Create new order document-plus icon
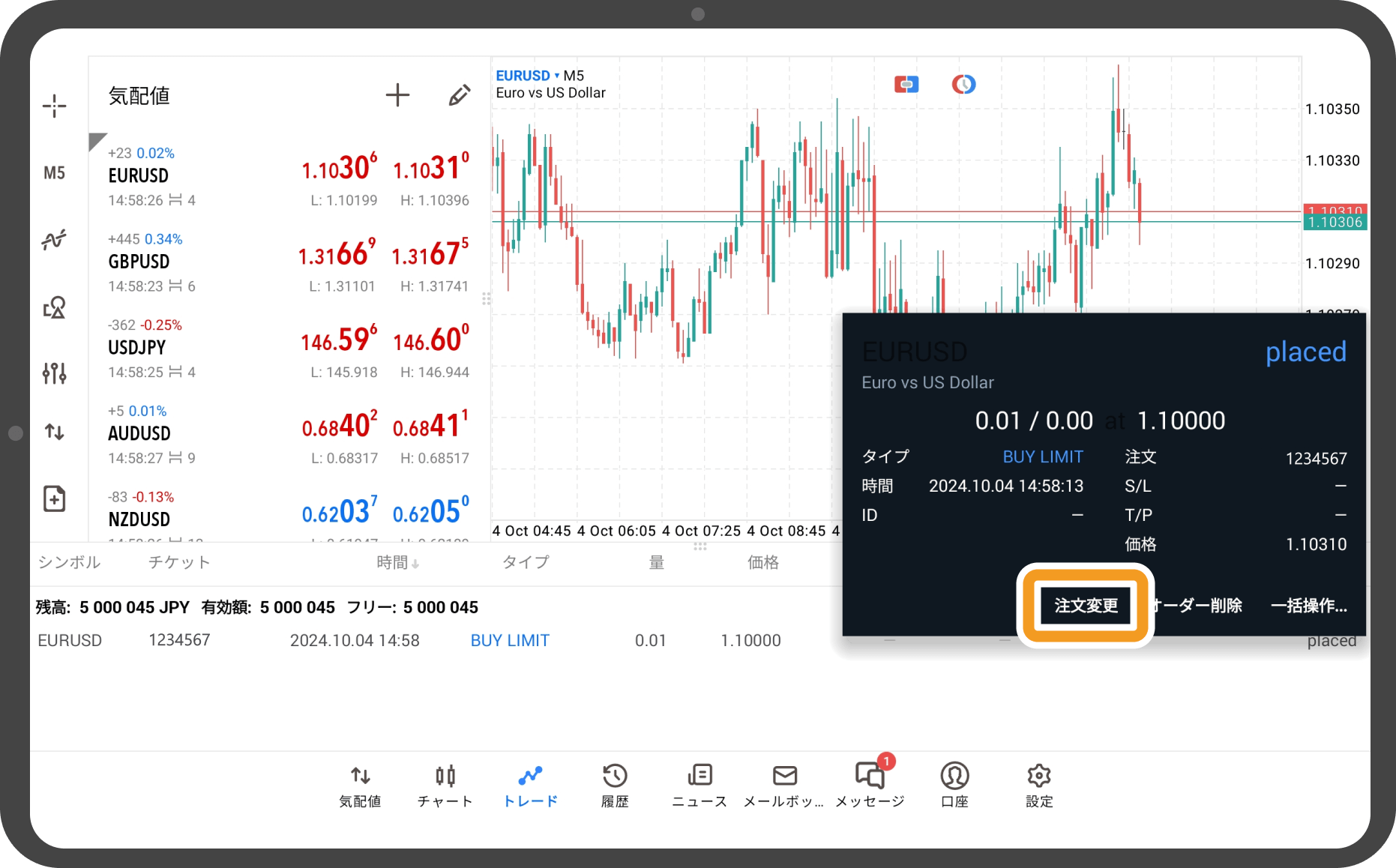This screenshot has height=868, width=1396. click(54, 498)
